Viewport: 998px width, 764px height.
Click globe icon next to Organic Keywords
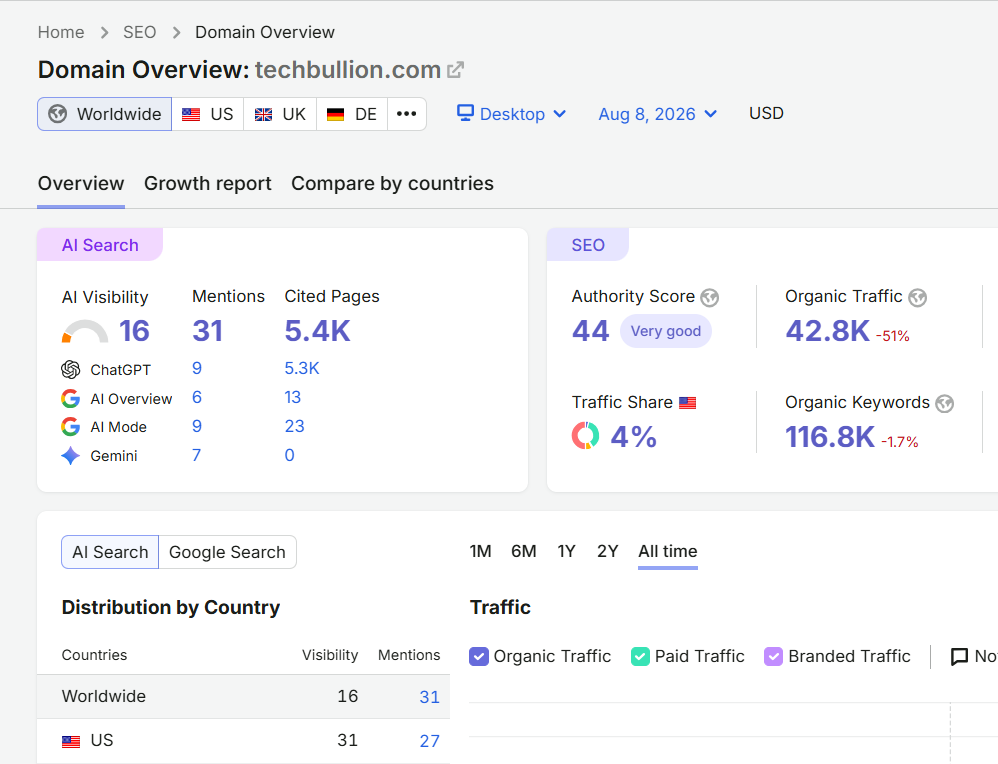tap(945, 403)
